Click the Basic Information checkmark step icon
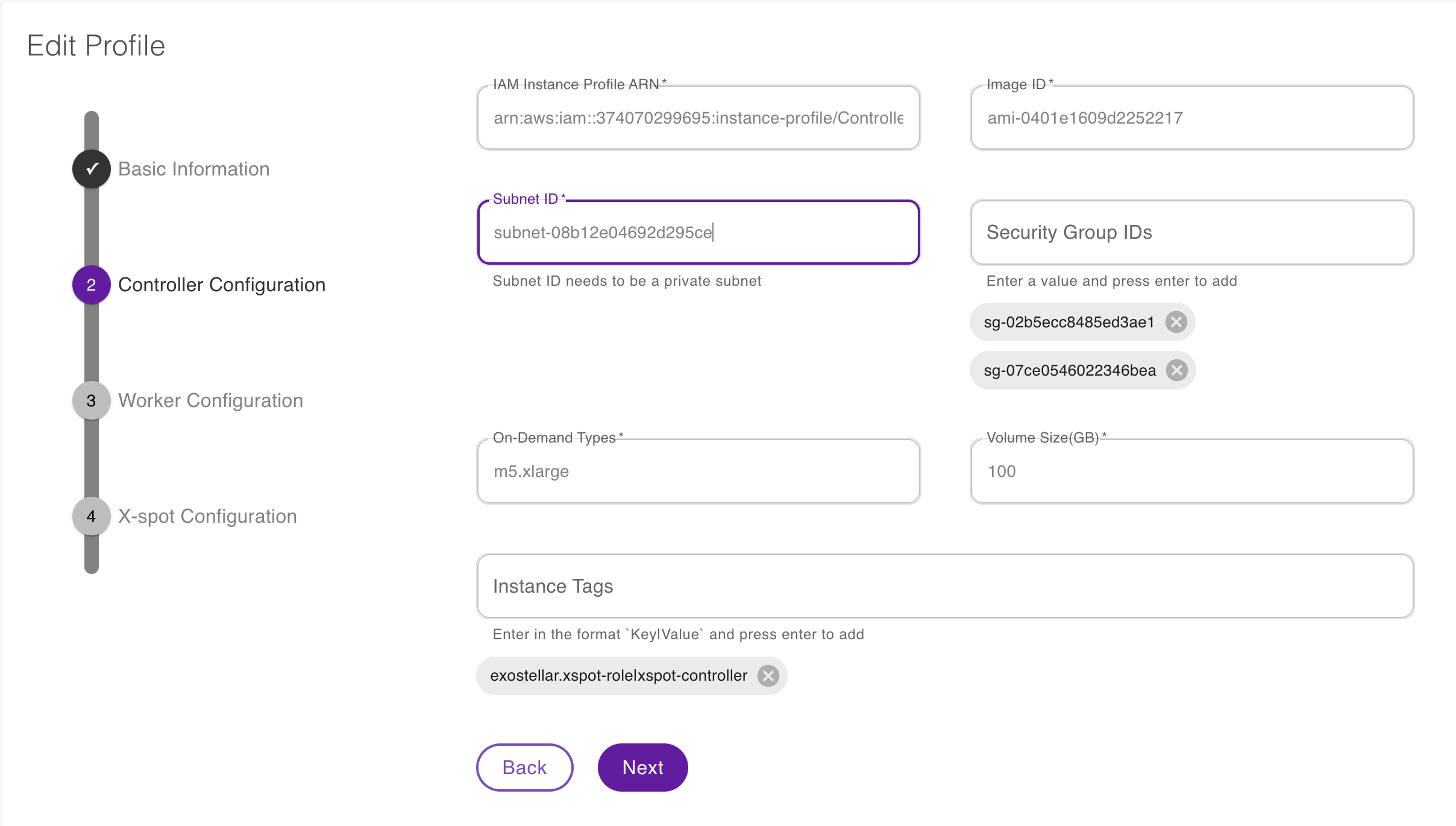 click(x=92, y=169)
